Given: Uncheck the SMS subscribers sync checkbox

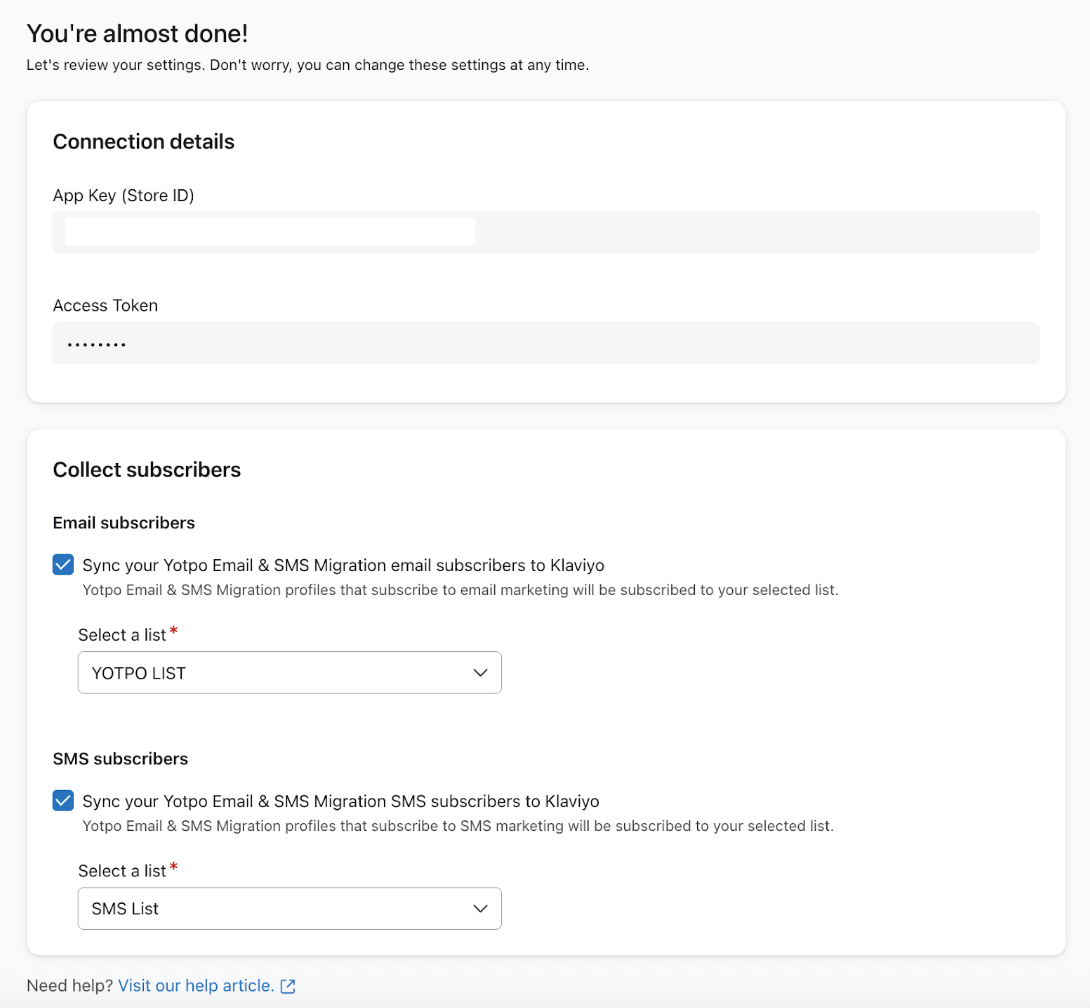Looking at the screenshot, I should [x=63, y=801].
